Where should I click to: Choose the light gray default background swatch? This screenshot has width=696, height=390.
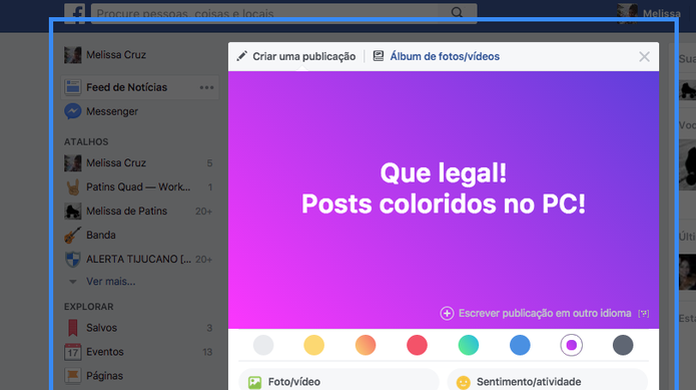(263, 345)
